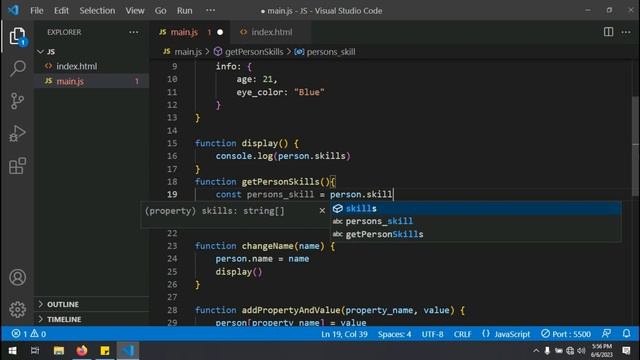
Task: Open the Selection menu
Action: click(x=97, y=11)
